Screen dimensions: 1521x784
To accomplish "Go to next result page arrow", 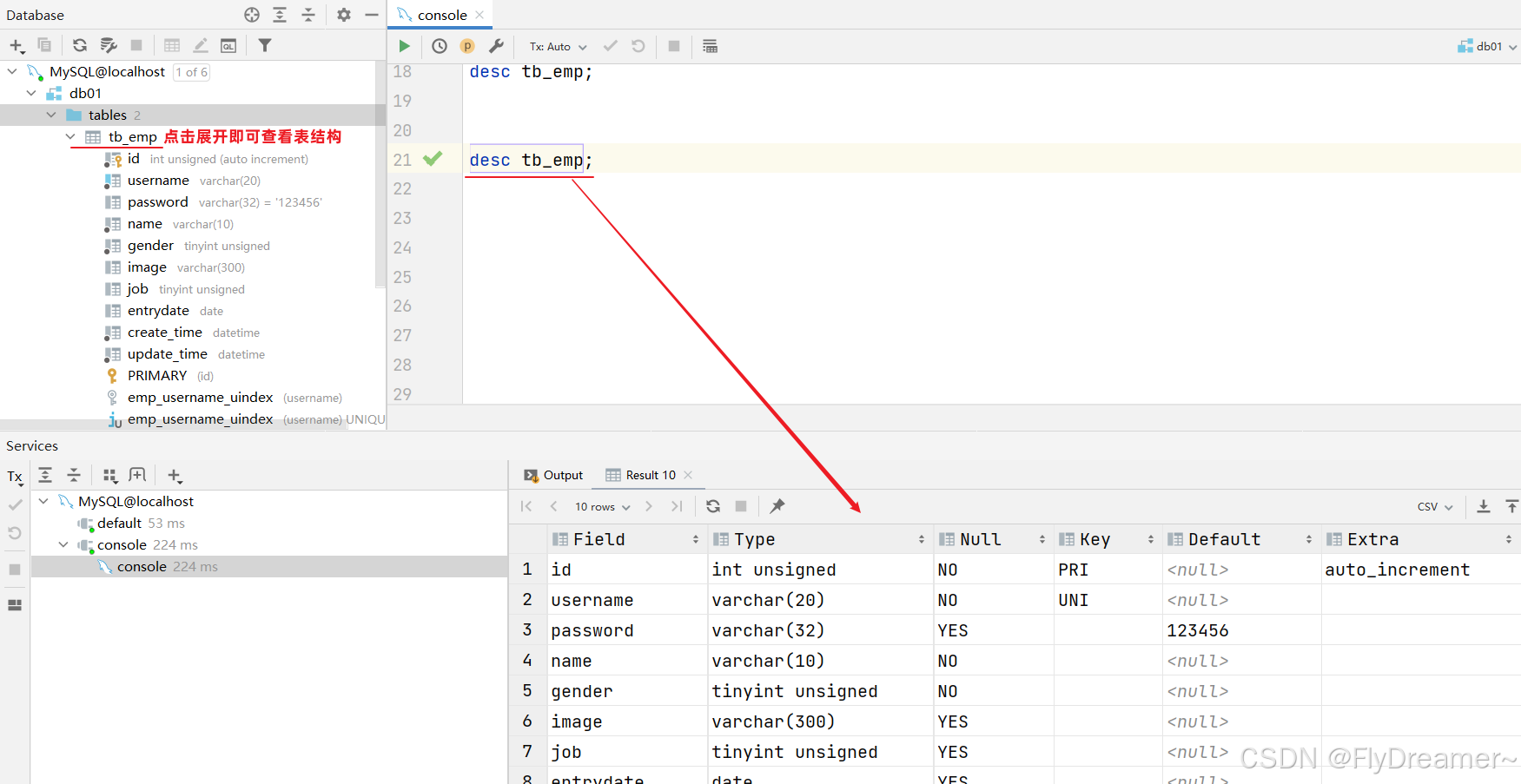I will 649,506.
